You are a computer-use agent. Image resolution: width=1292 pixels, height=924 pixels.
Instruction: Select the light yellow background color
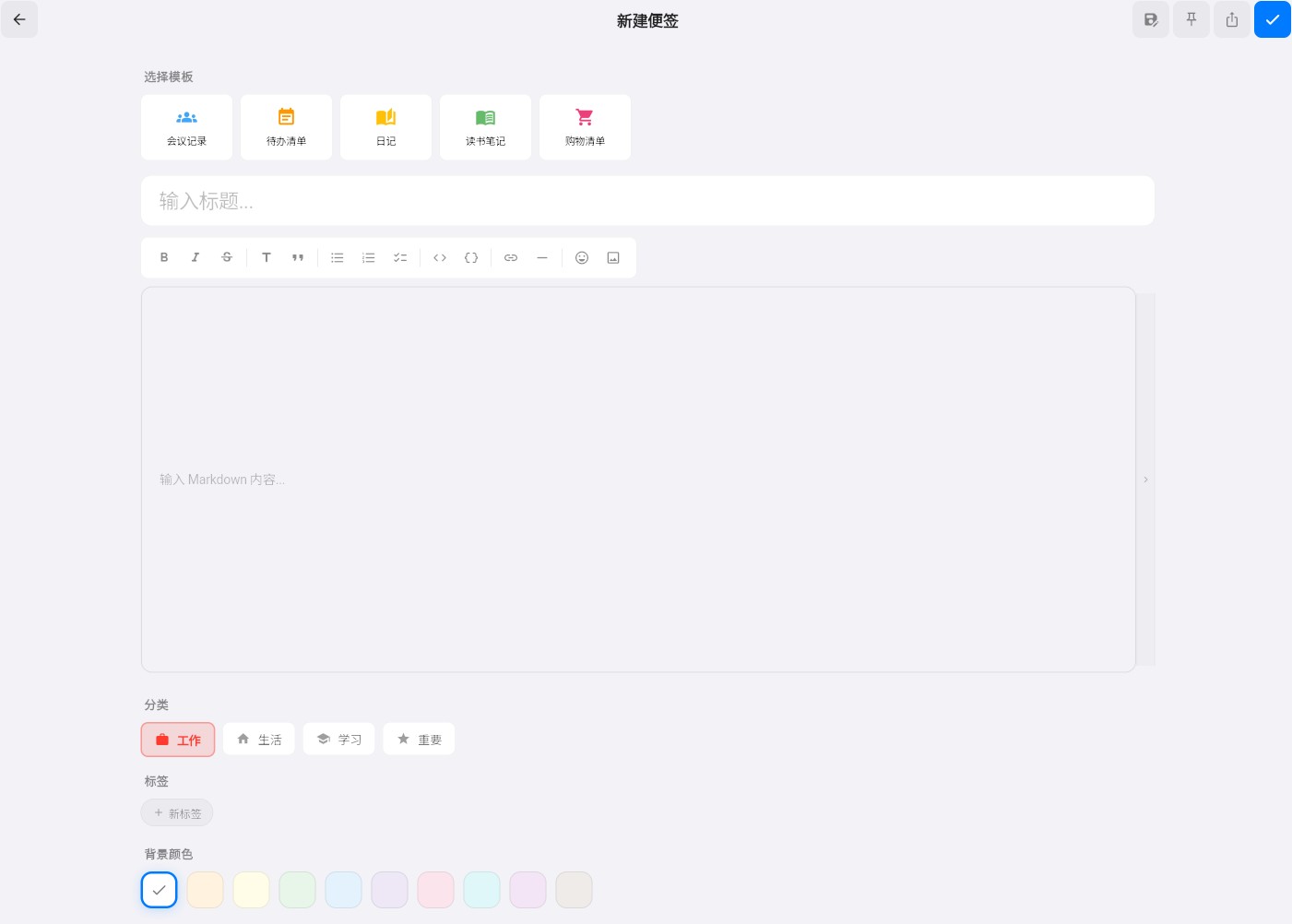(x=252, y=890)
